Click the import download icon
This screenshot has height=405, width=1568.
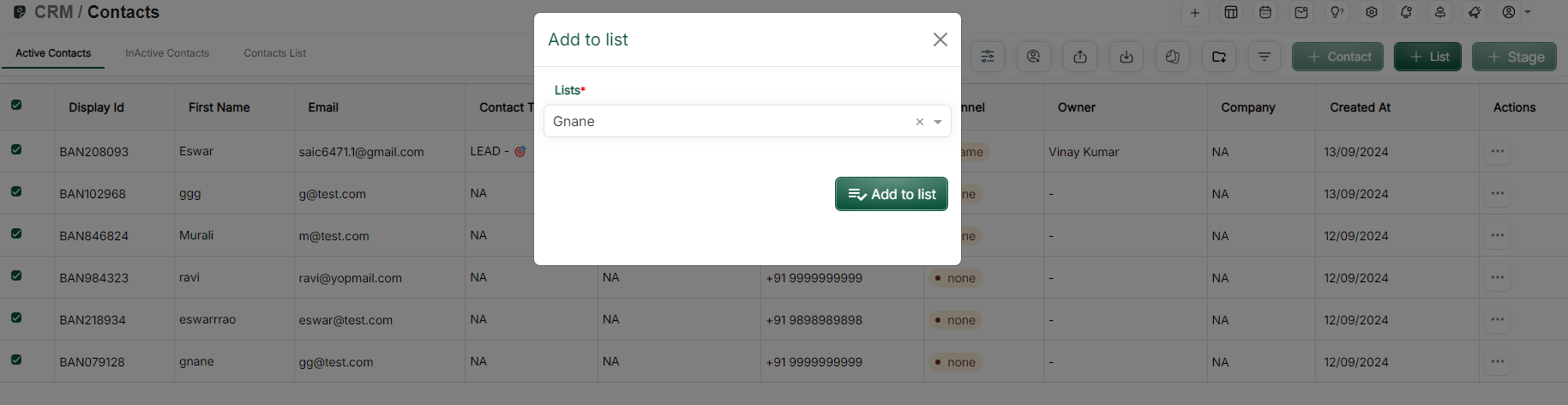tap(1126, 57)
